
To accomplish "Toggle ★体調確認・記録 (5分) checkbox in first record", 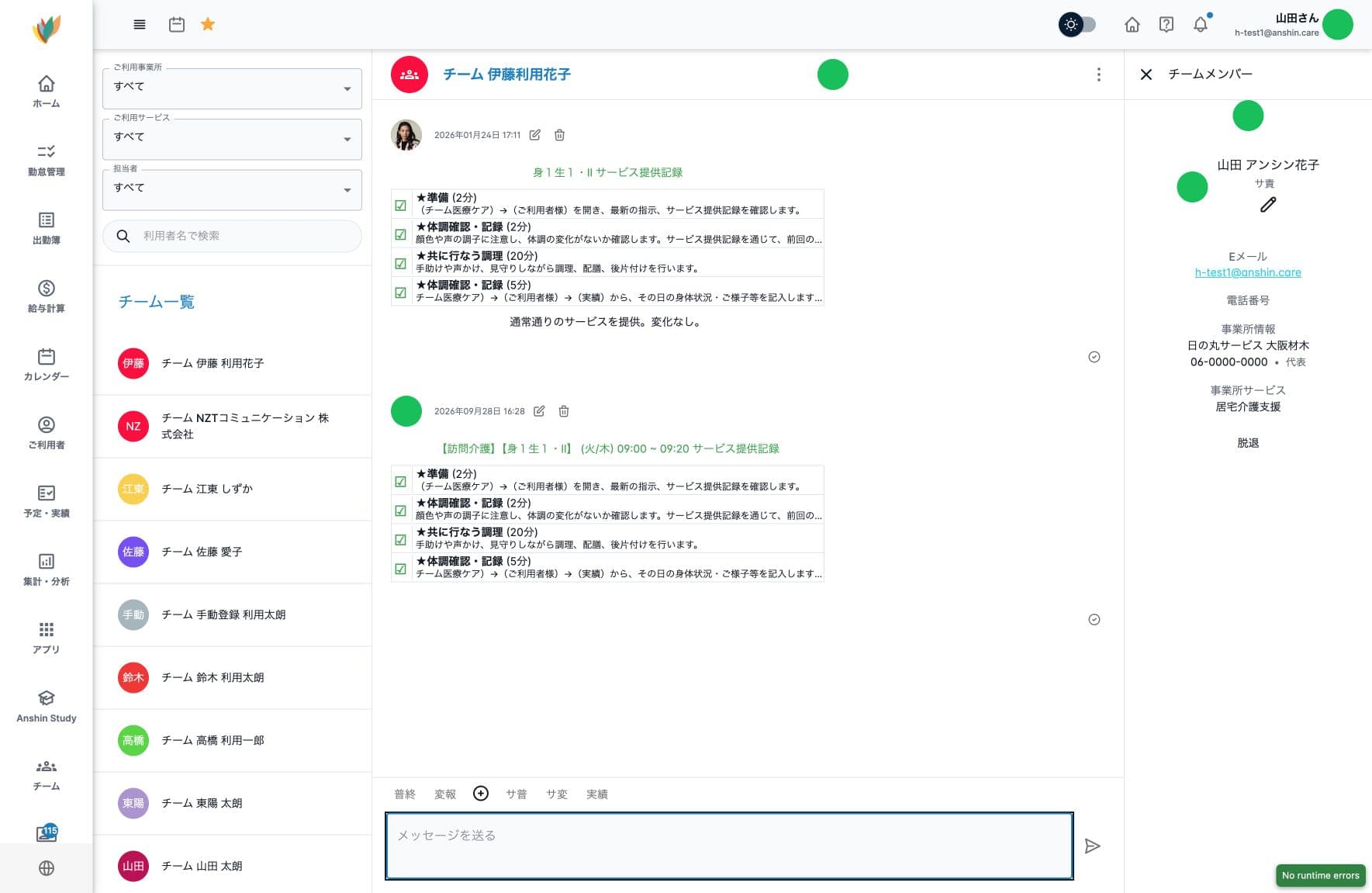I will (x=401, y=292).
